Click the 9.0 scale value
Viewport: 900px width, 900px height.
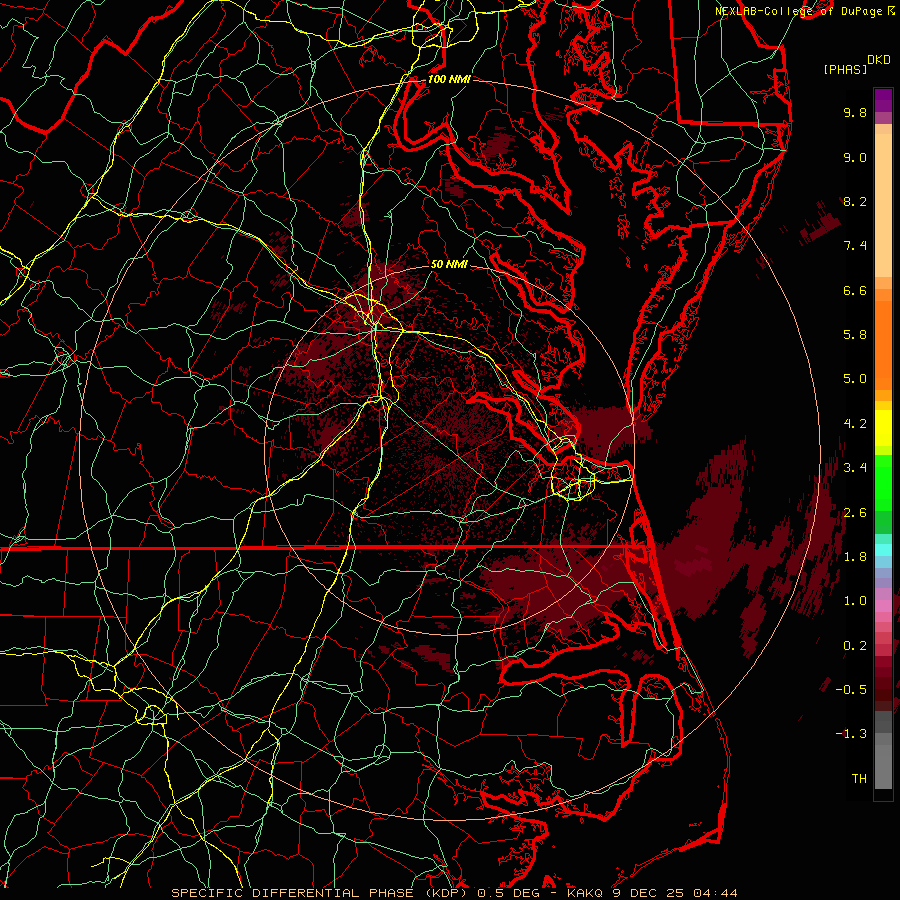(855, 157)
